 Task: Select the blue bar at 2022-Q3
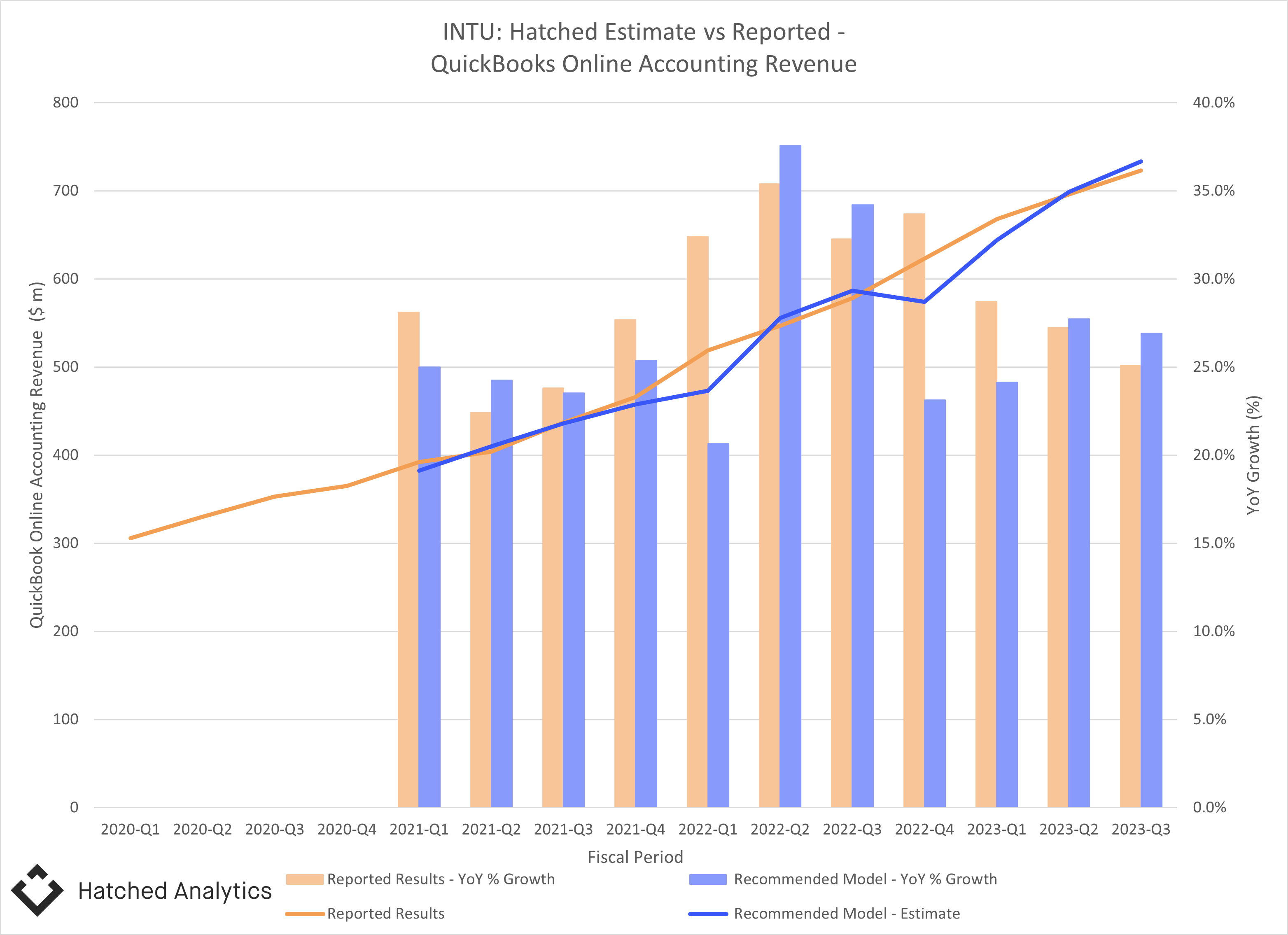click(863, 505)
